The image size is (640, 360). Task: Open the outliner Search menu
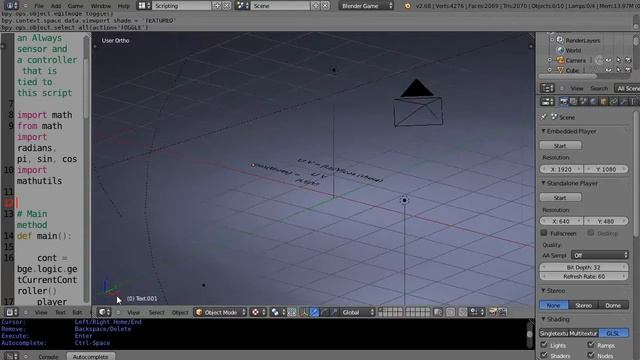point(599,88)
